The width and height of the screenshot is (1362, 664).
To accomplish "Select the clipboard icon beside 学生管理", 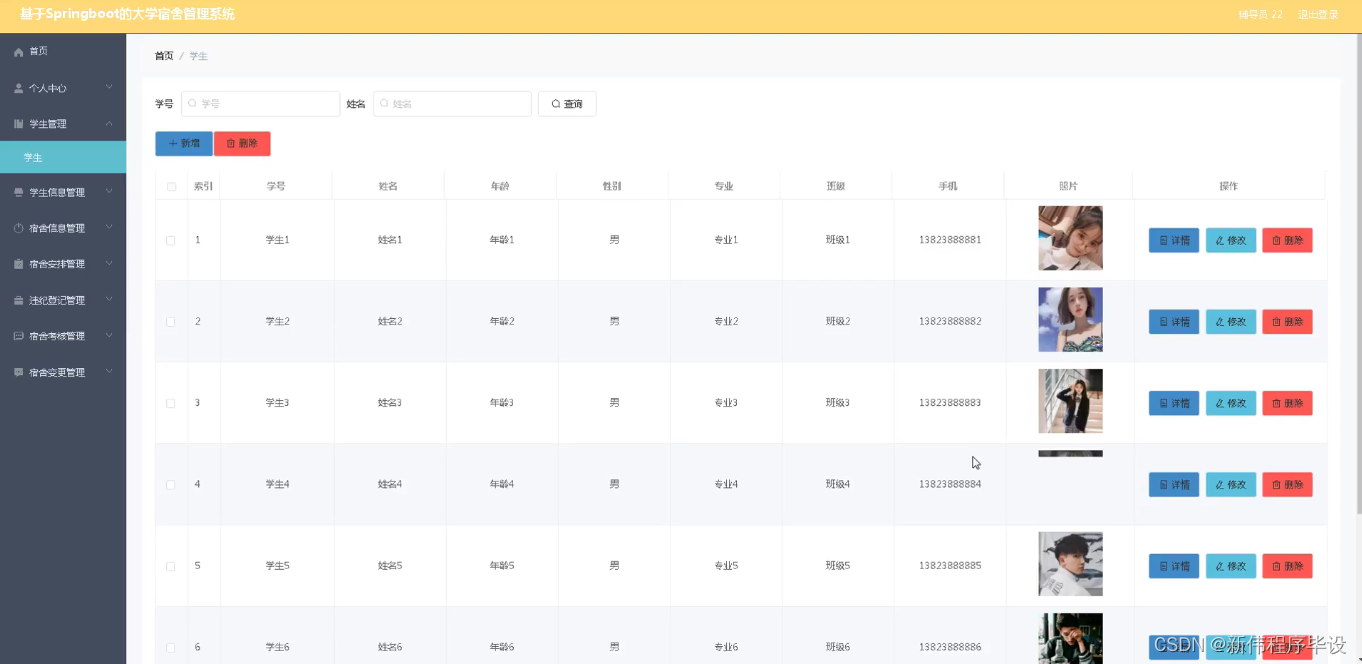I will point(17,123).
